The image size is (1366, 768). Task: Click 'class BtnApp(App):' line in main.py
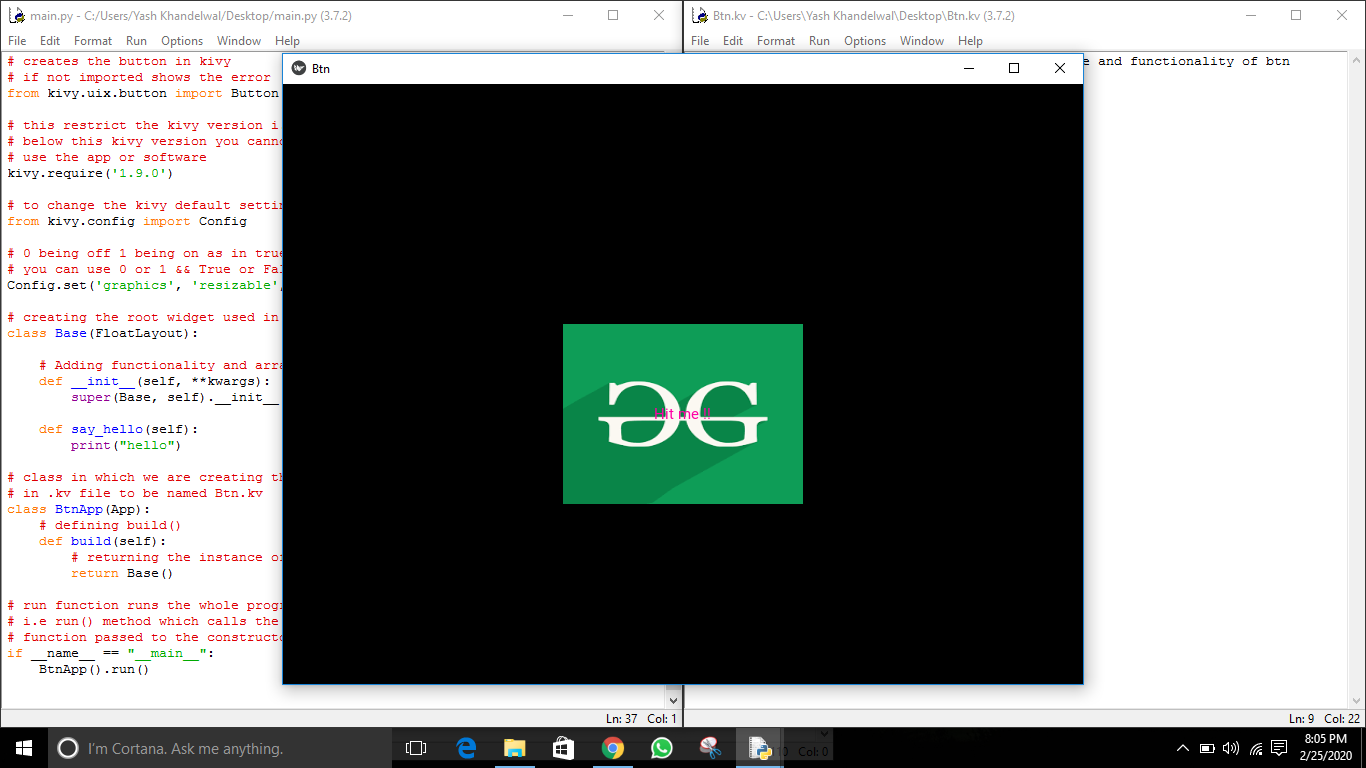tap(79, 509)
